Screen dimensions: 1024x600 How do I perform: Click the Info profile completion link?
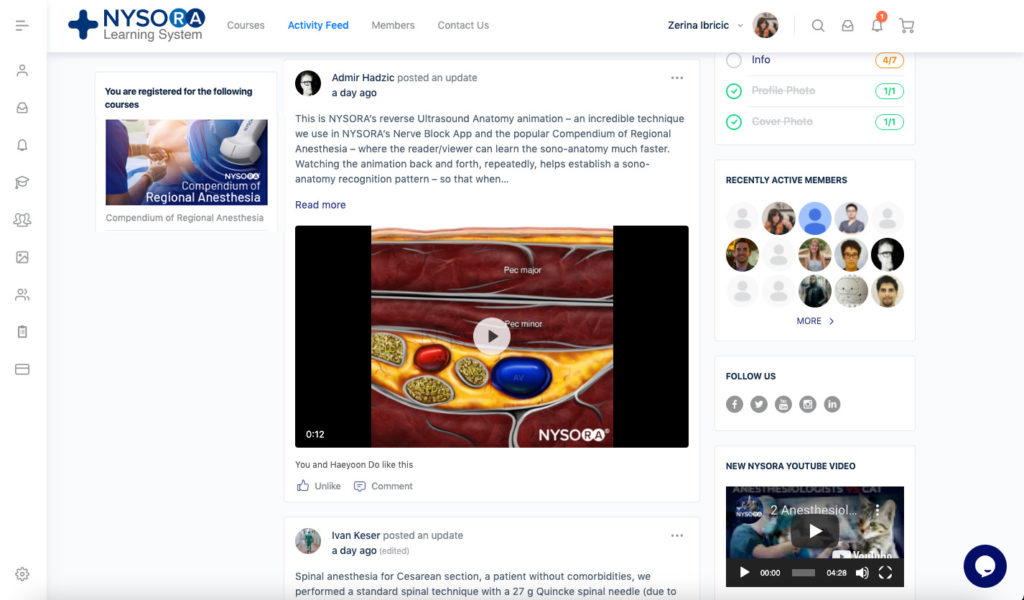click(x=761, y=59)
